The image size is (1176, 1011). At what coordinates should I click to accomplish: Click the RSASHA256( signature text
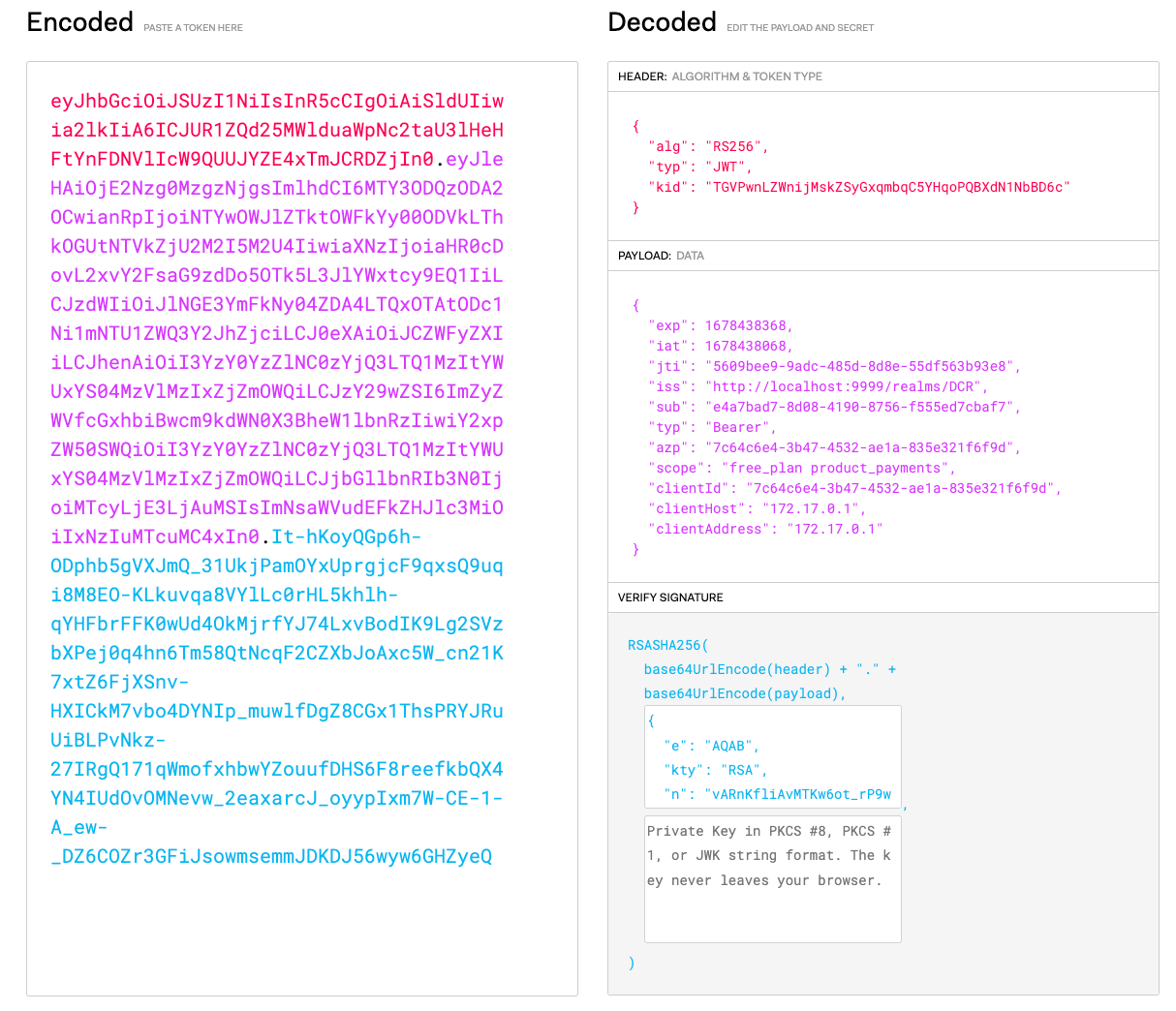pos(668,646)
